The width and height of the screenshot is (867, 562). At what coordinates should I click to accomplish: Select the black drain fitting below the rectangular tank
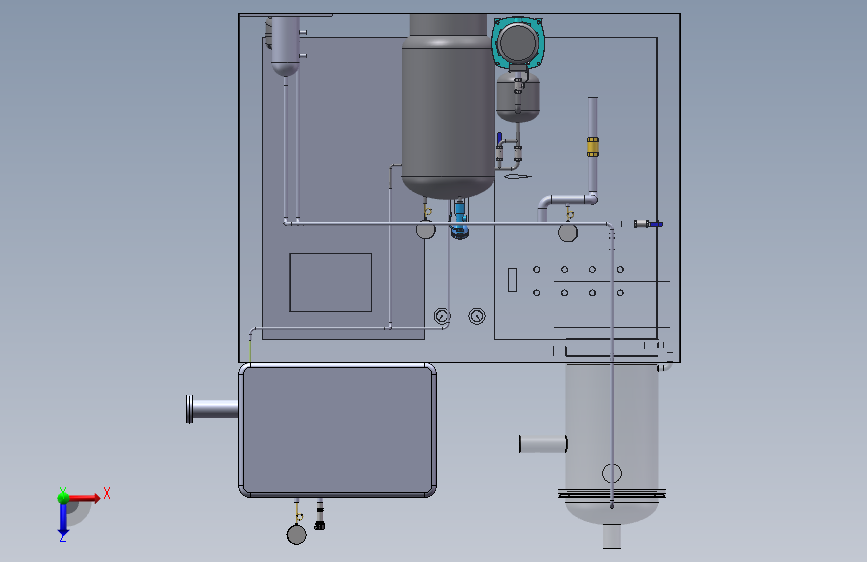[320, 516]
